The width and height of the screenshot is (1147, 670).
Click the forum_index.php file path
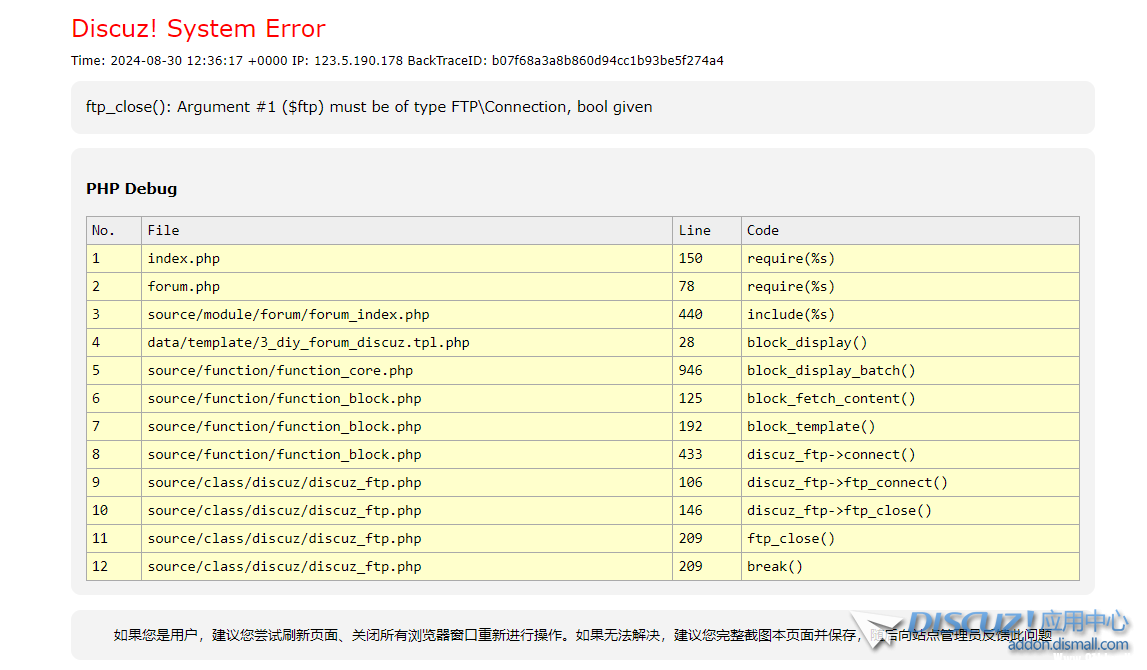pos(288,315)
